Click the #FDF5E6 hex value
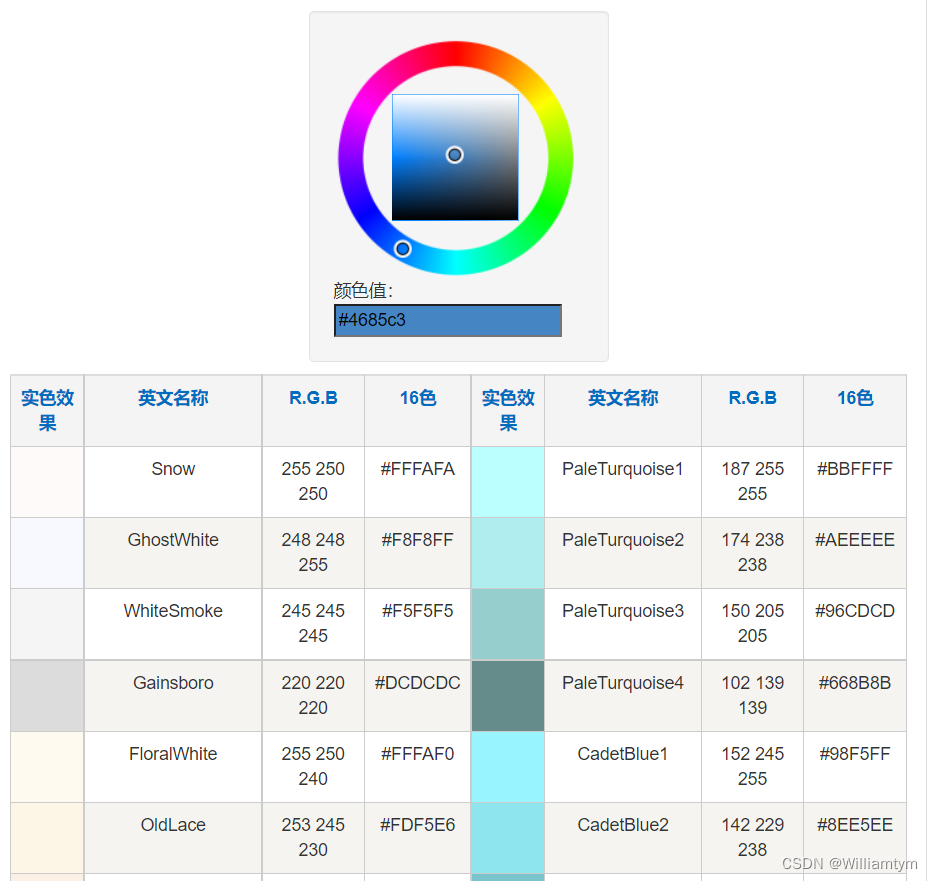933x881 pixels. tap(418, 825)
